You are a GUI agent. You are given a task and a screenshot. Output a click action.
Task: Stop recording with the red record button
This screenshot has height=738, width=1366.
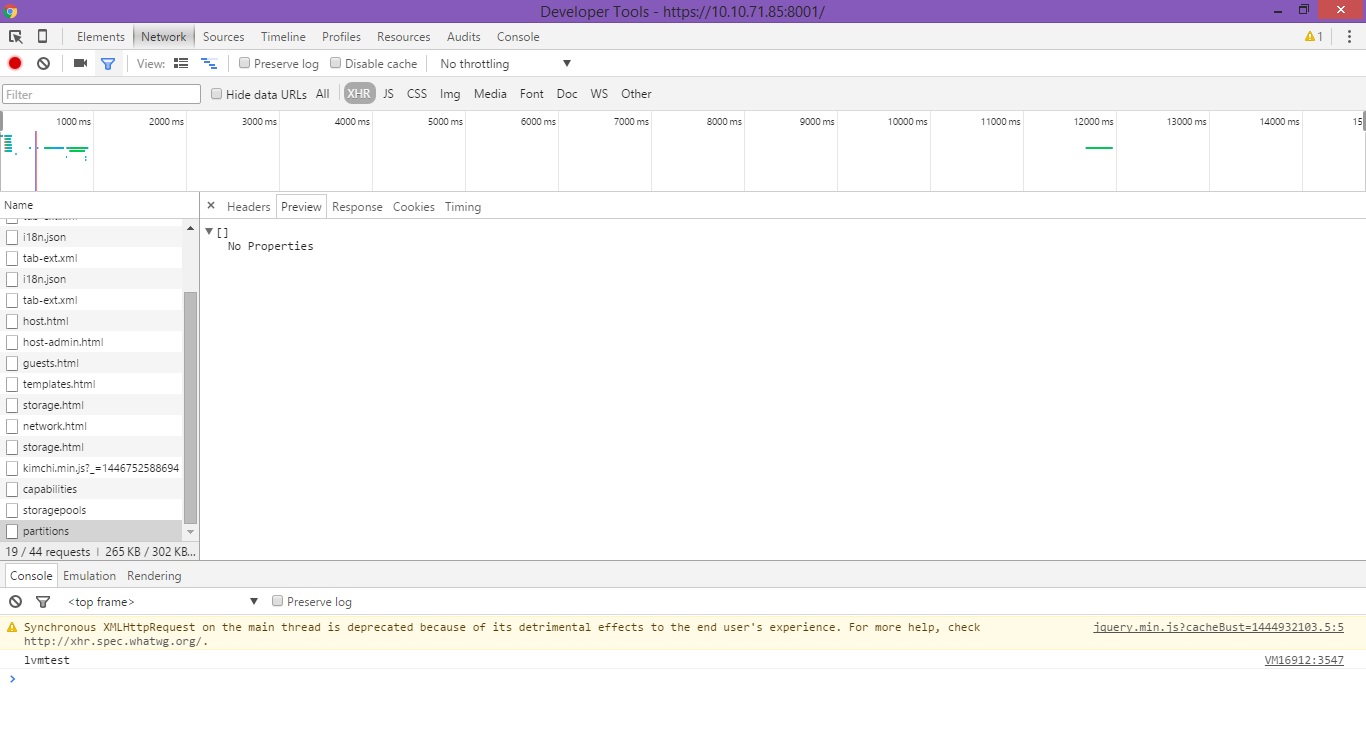click(x=15, y=63)
